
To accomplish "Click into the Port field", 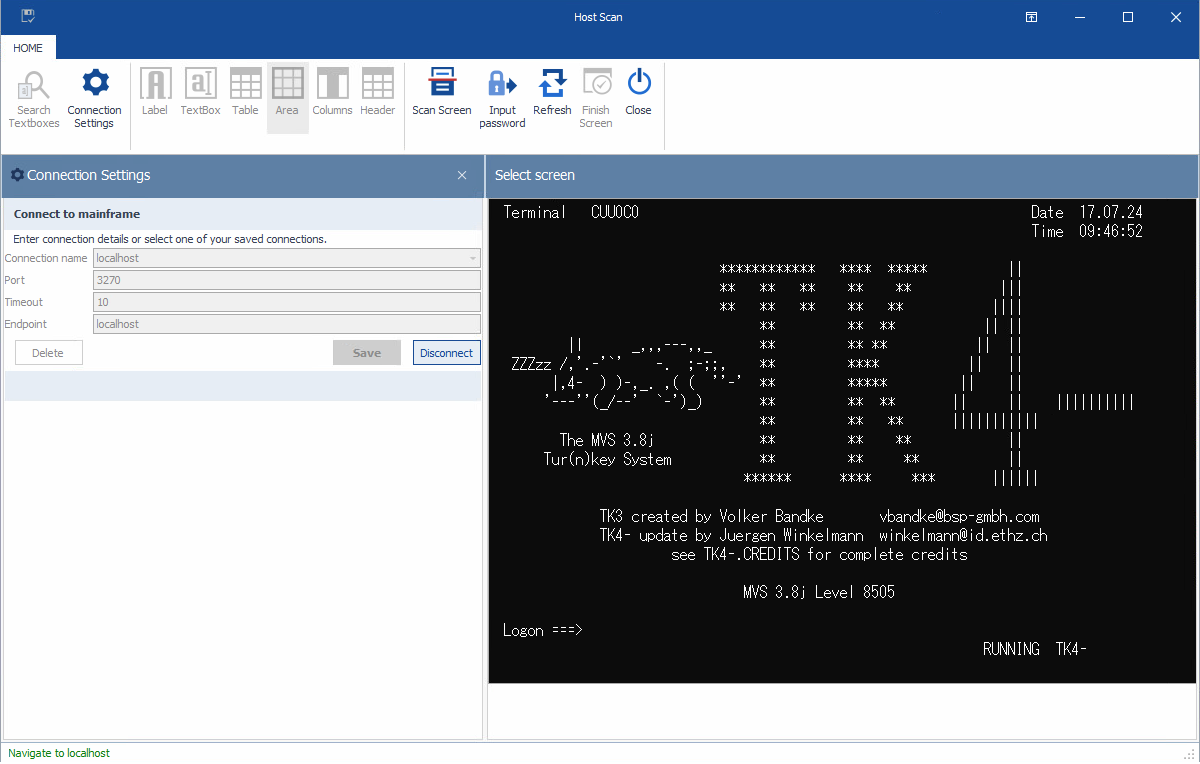I will click(286, 280).
